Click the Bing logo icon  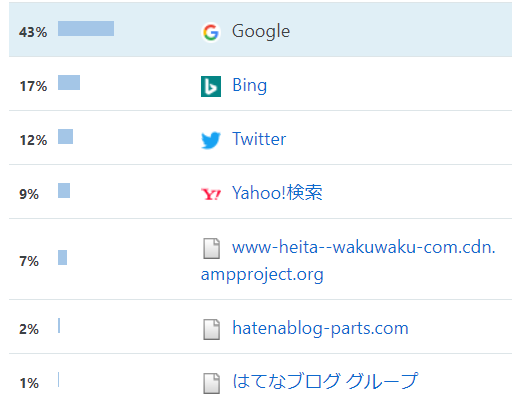[211, 86]
